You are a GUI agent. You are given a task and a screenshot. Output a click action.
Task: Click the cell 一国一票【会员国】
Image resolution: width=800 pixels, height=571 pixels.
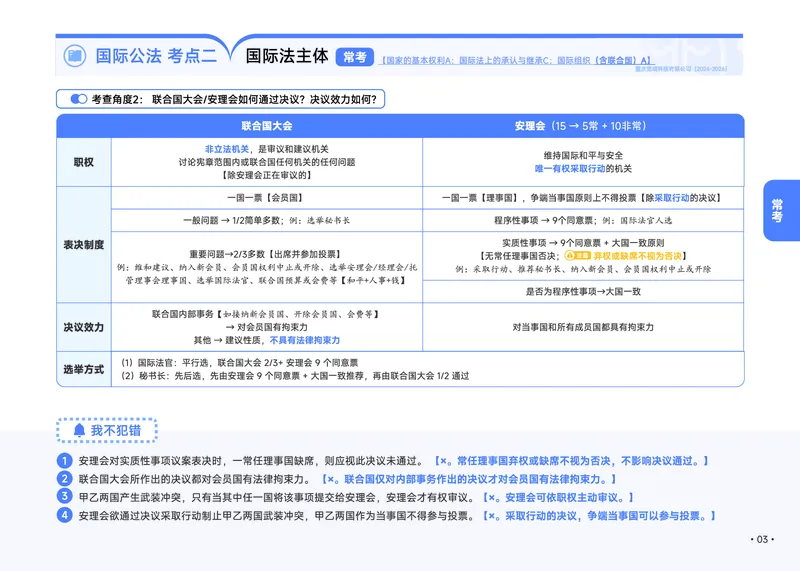tap(267, 197)
